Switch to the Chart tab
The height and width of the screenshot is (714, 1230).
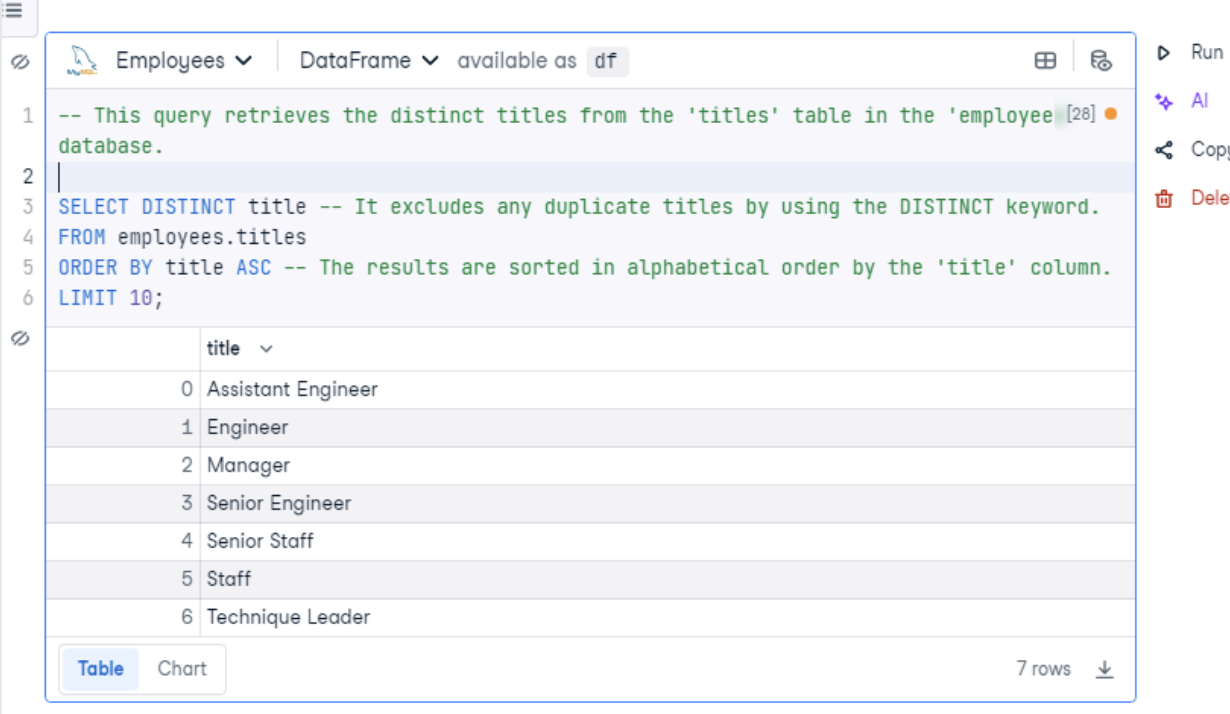(x=181, y=670)
